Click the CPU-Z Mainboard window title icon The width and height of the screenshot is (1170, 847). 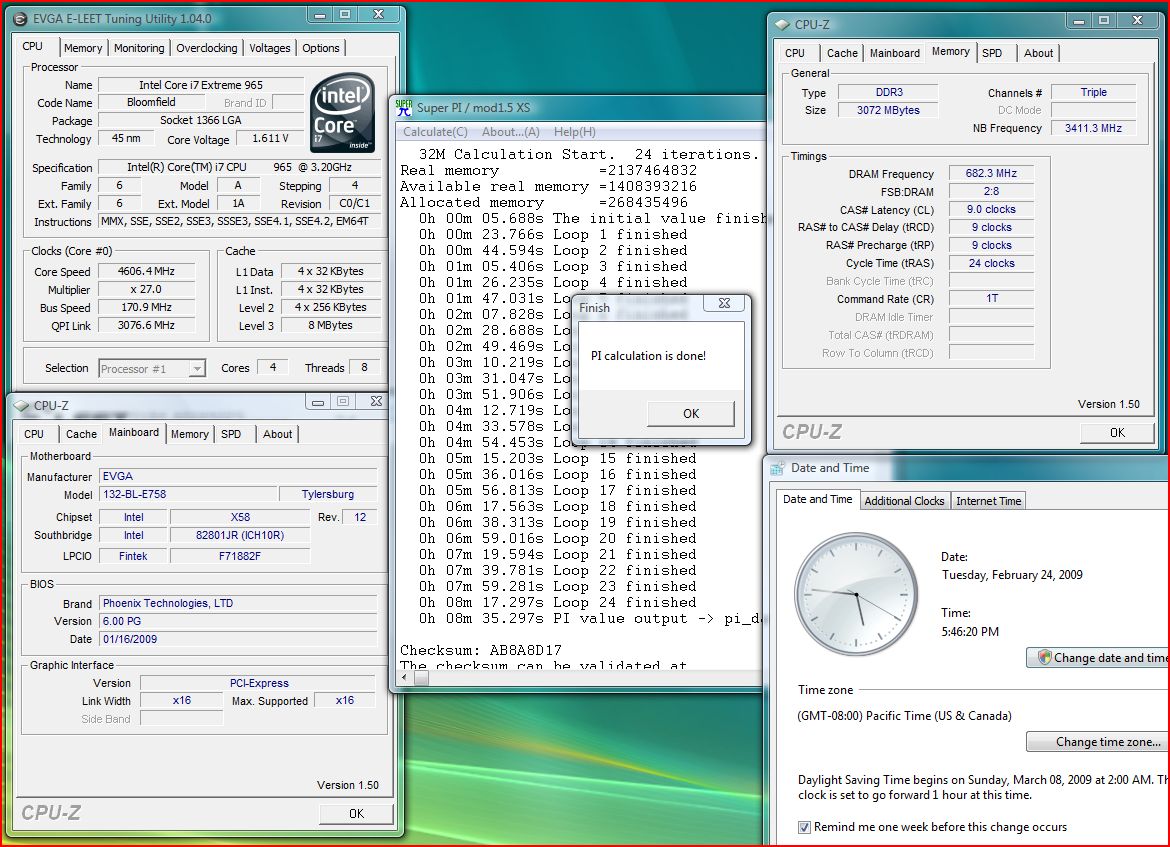point(21,405)
